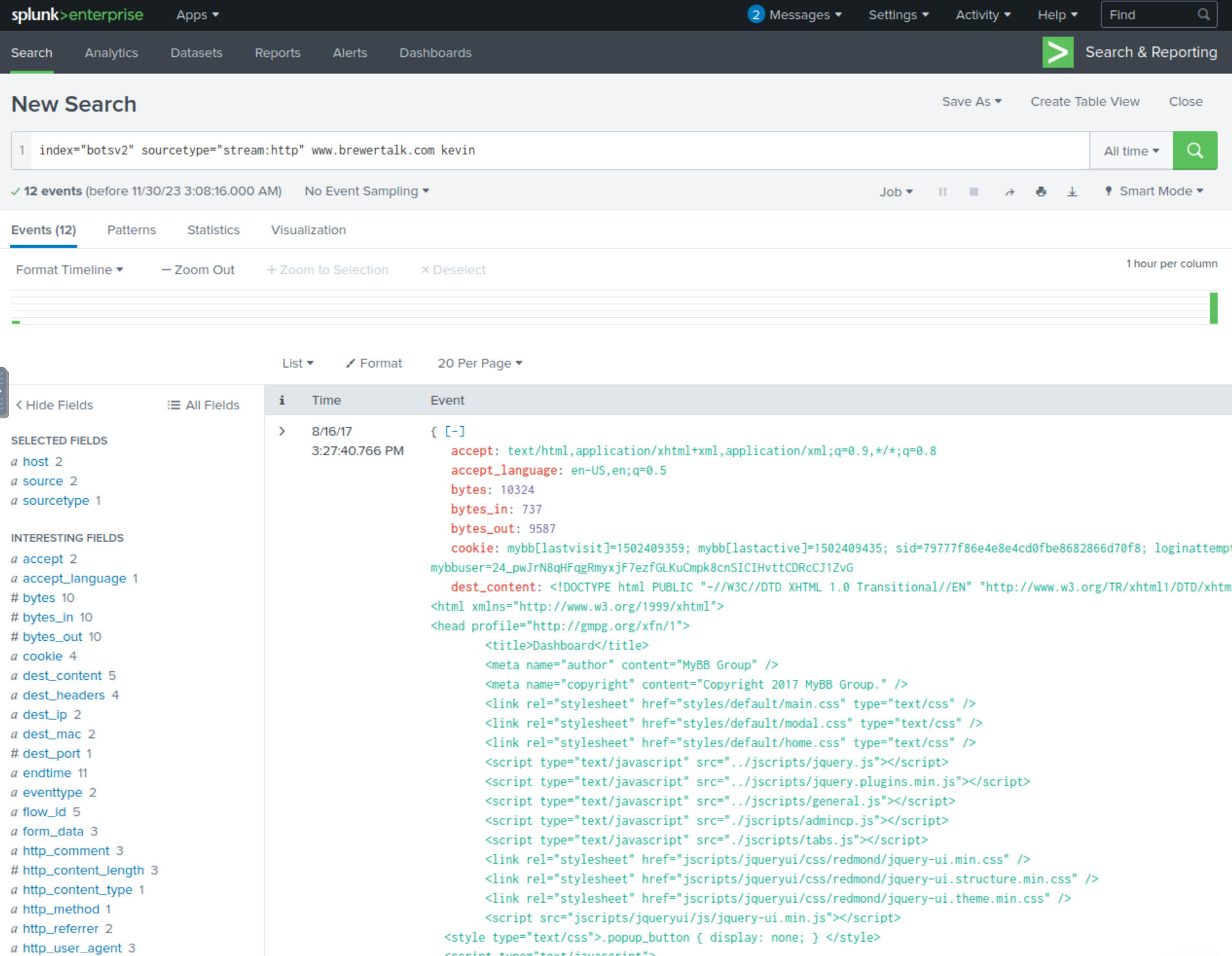Click the bytes value 10324
Viewport: 1232px width, 956px height.
click(517, 490)
